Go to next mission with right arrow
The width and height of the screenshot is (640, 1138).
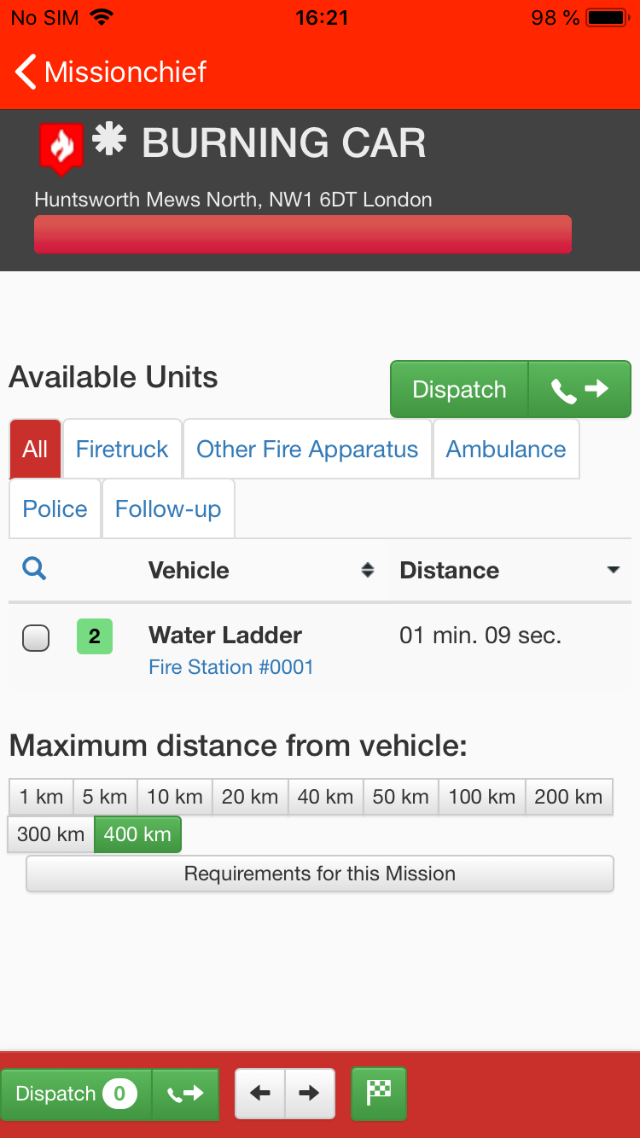(309, 1093)
